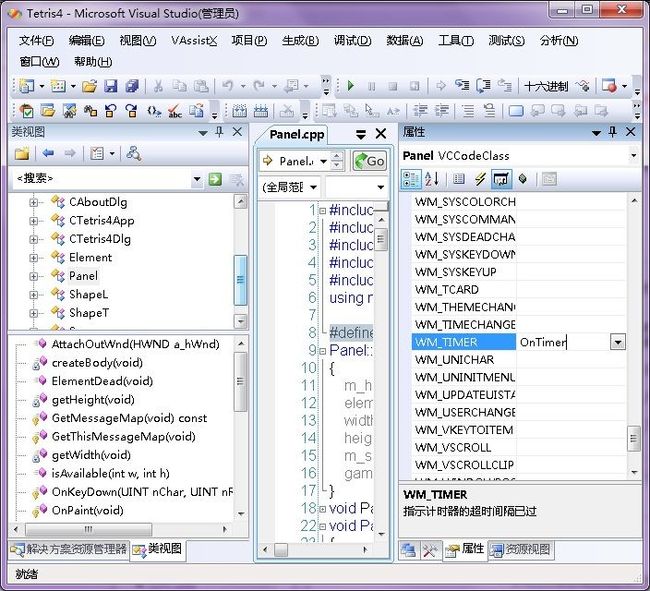This screenshot has width=650, height=591.
Task: Click the green search go button
Action: click(215, 179)
